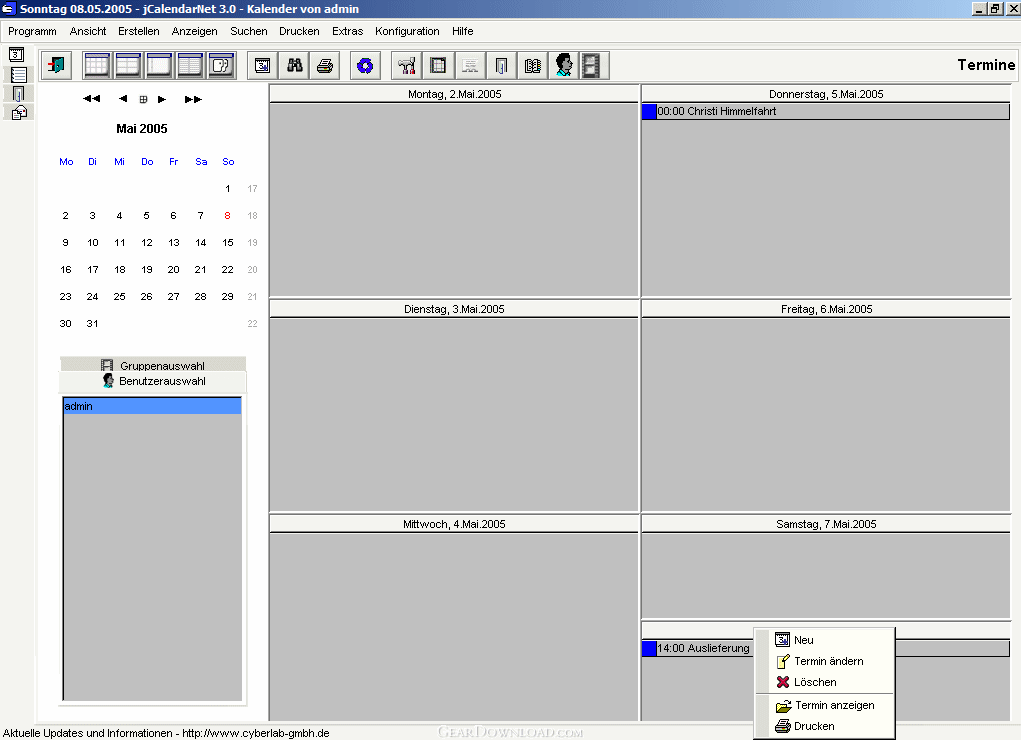Open the Erstellen menu
Screen dimensions: 1021x740
point(139,31)
